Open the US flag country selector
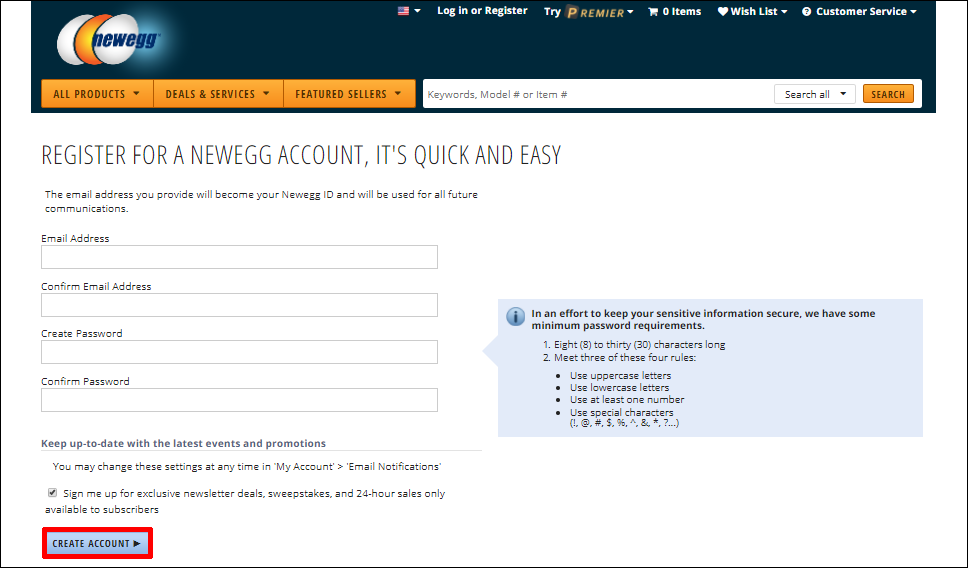Screen dimensions: 968x568 click(x=404, y=11)
